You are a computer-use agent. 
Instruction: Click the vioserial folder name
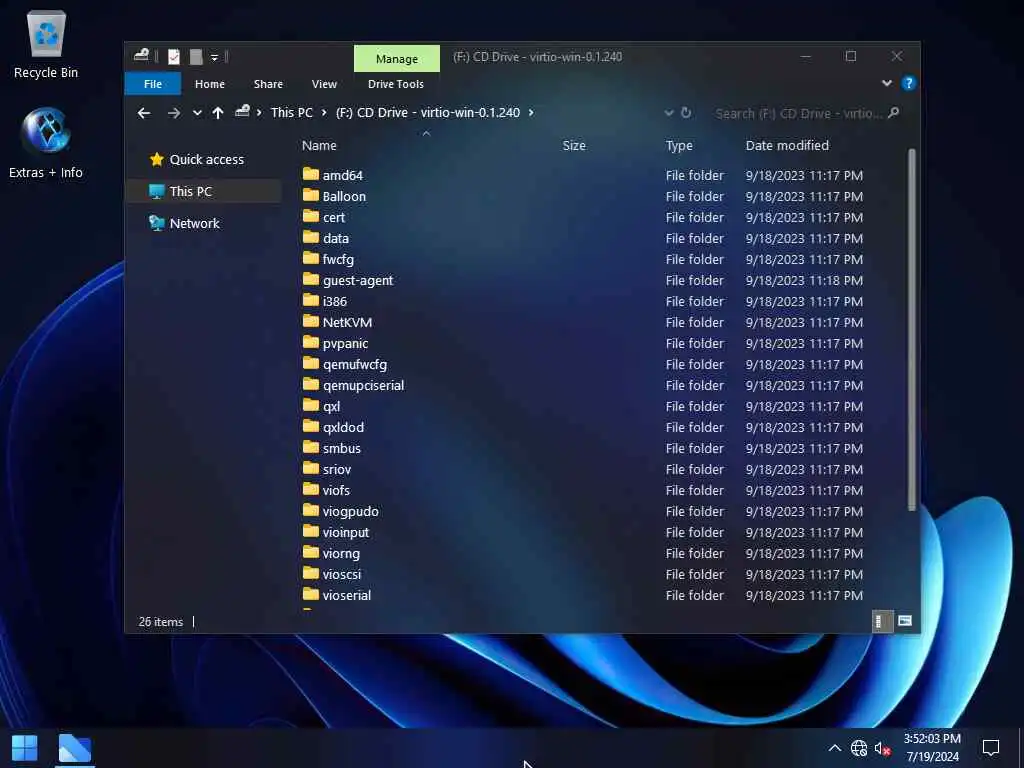click(x=346, y=595)
